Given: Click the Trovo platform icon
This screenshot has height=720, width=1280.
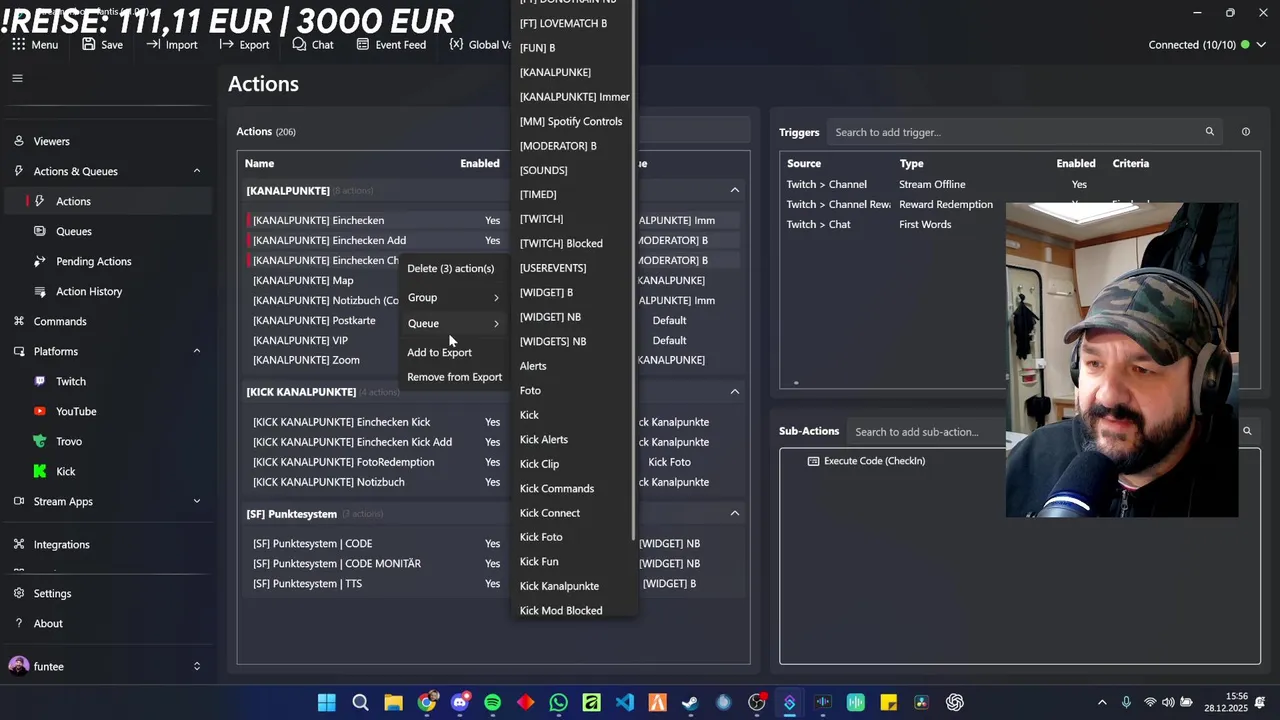Looking at the screenshot, I should pos(40,441).
